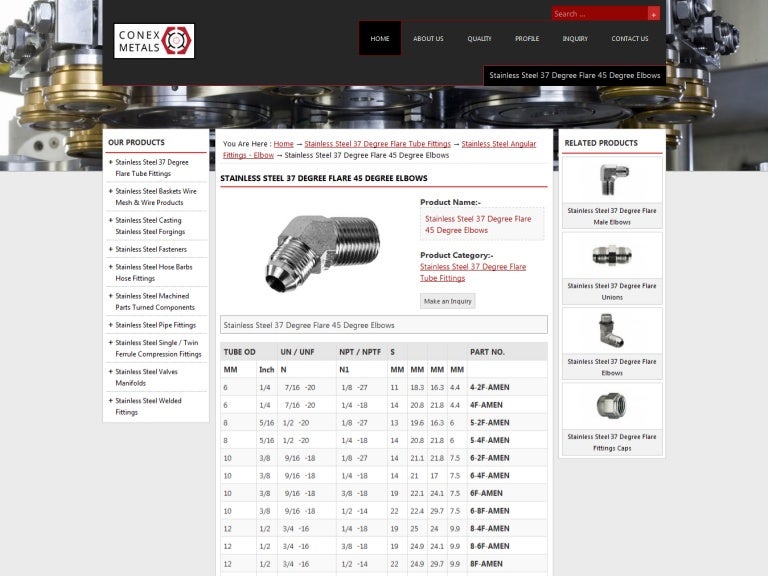This screenshot has width=768, height=576.
Task: Open Male Elbows related product thumbnail
Action: point(612,181)
